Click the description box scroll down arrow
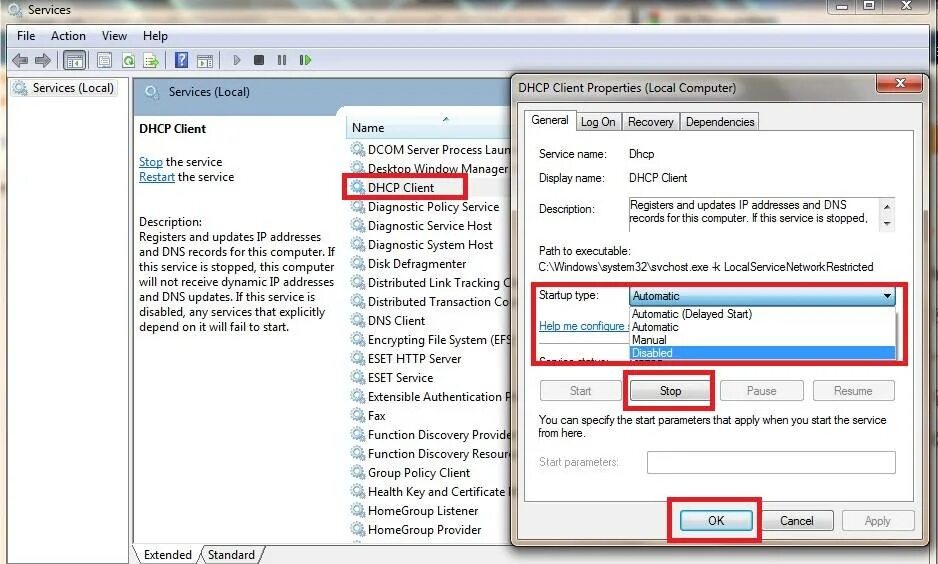 (887, 223)
